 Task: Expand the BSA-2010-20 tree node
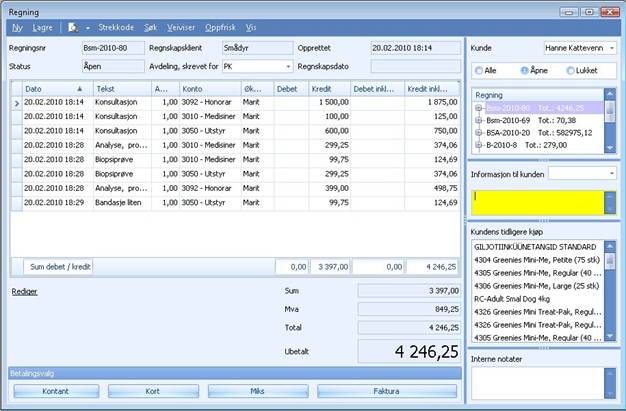[x=478, y=133]
